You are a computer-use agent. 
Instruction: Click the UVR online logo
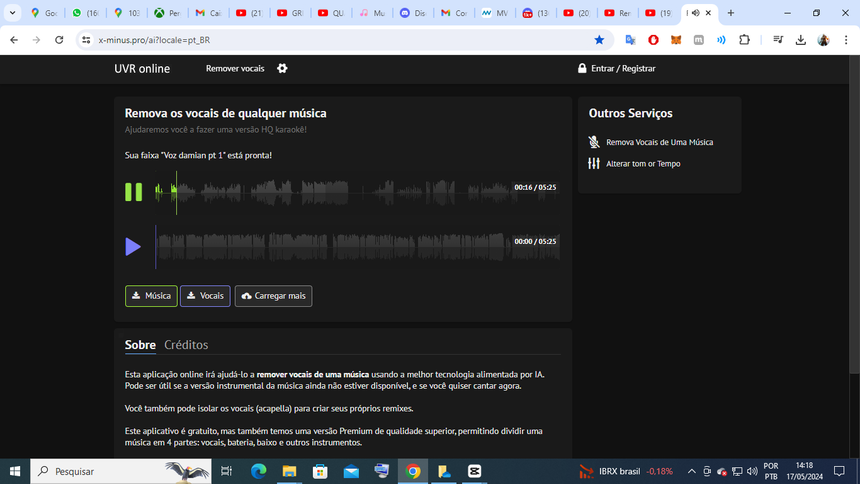[142, 69]
